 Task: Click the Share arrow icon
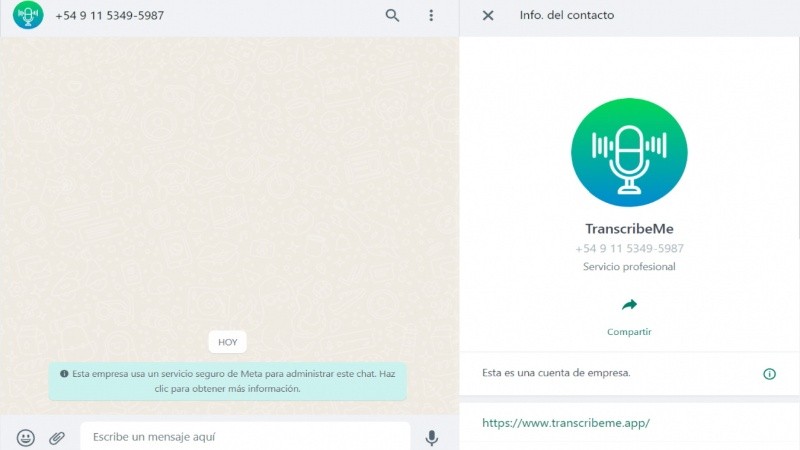[629, 305]
